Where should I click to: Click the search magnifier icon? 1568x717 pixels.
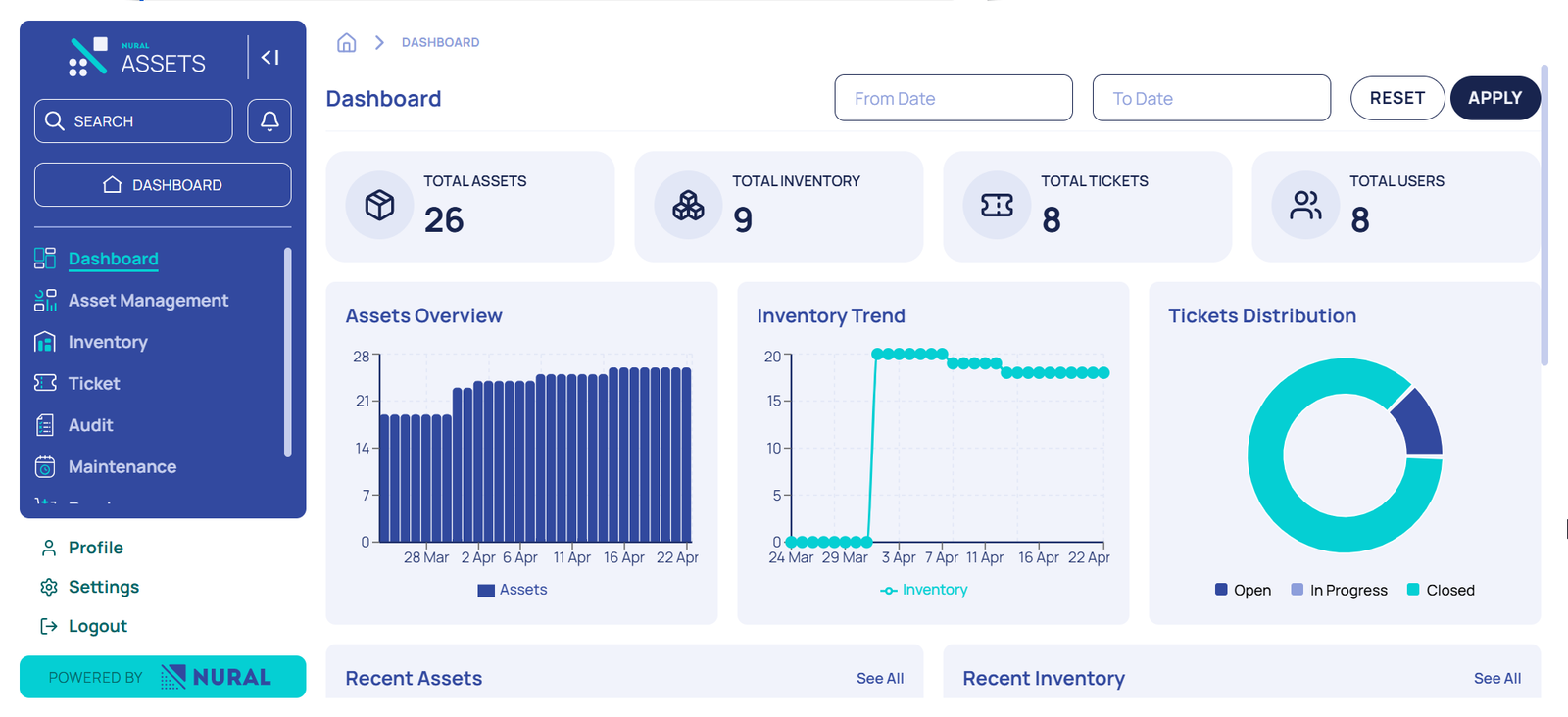(x=55, y=120)
